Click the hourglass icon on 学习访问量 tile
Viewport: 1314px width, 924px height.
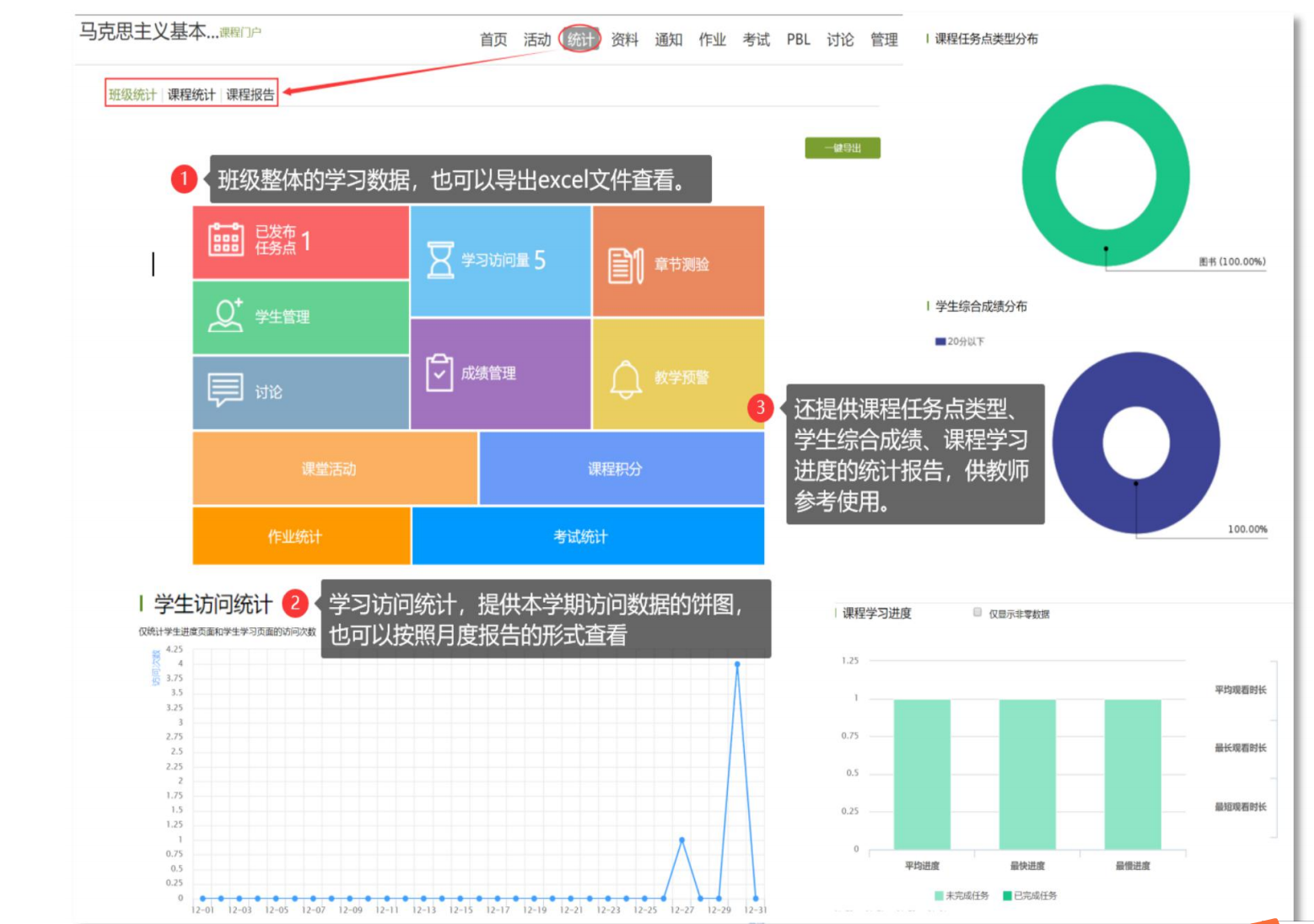pos(440,260)
